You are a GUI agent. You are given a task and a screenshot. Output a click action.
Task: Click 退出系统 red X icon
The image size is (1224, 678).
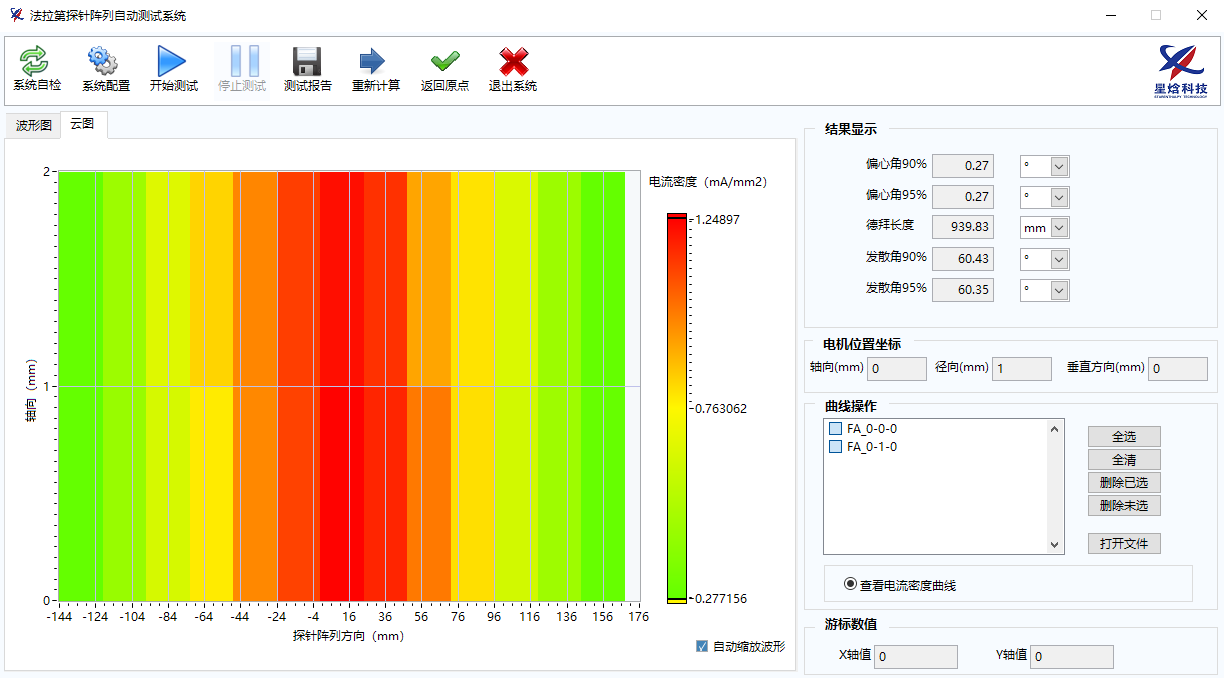tap(513, 63)
